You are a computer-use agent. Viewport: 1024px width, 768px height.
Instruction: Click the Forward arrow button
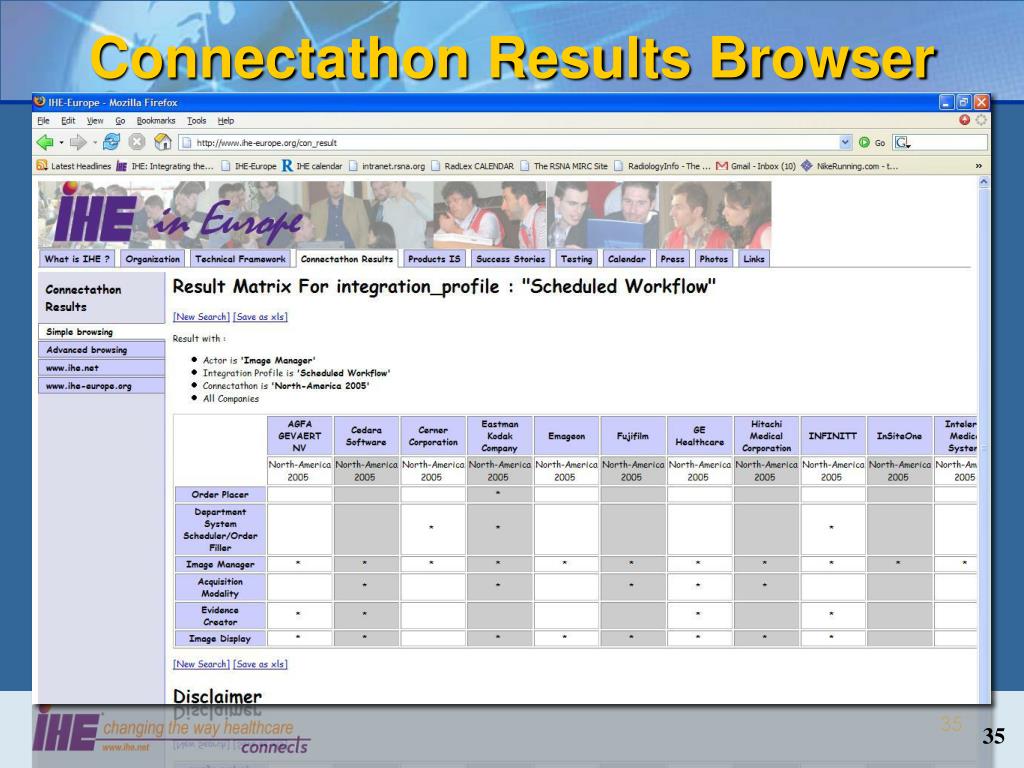click(x=78, y=142)
